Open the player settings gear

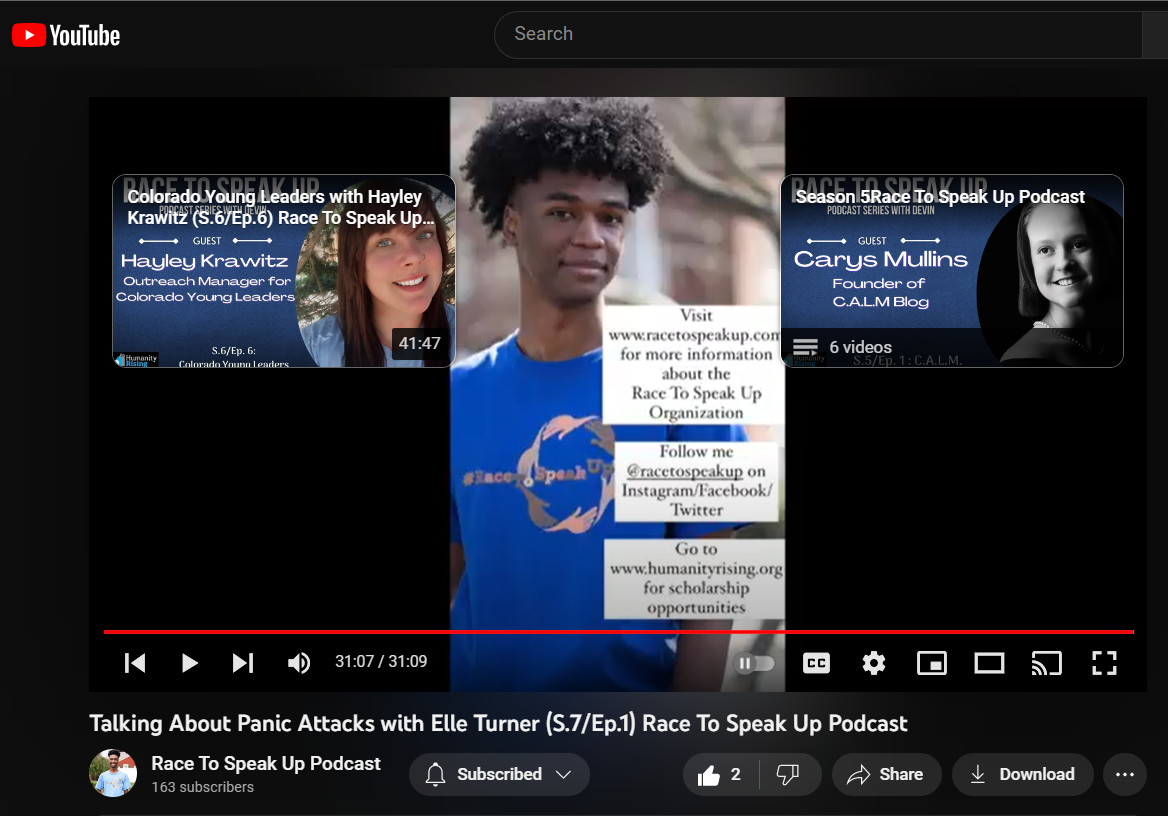[874, 662]
